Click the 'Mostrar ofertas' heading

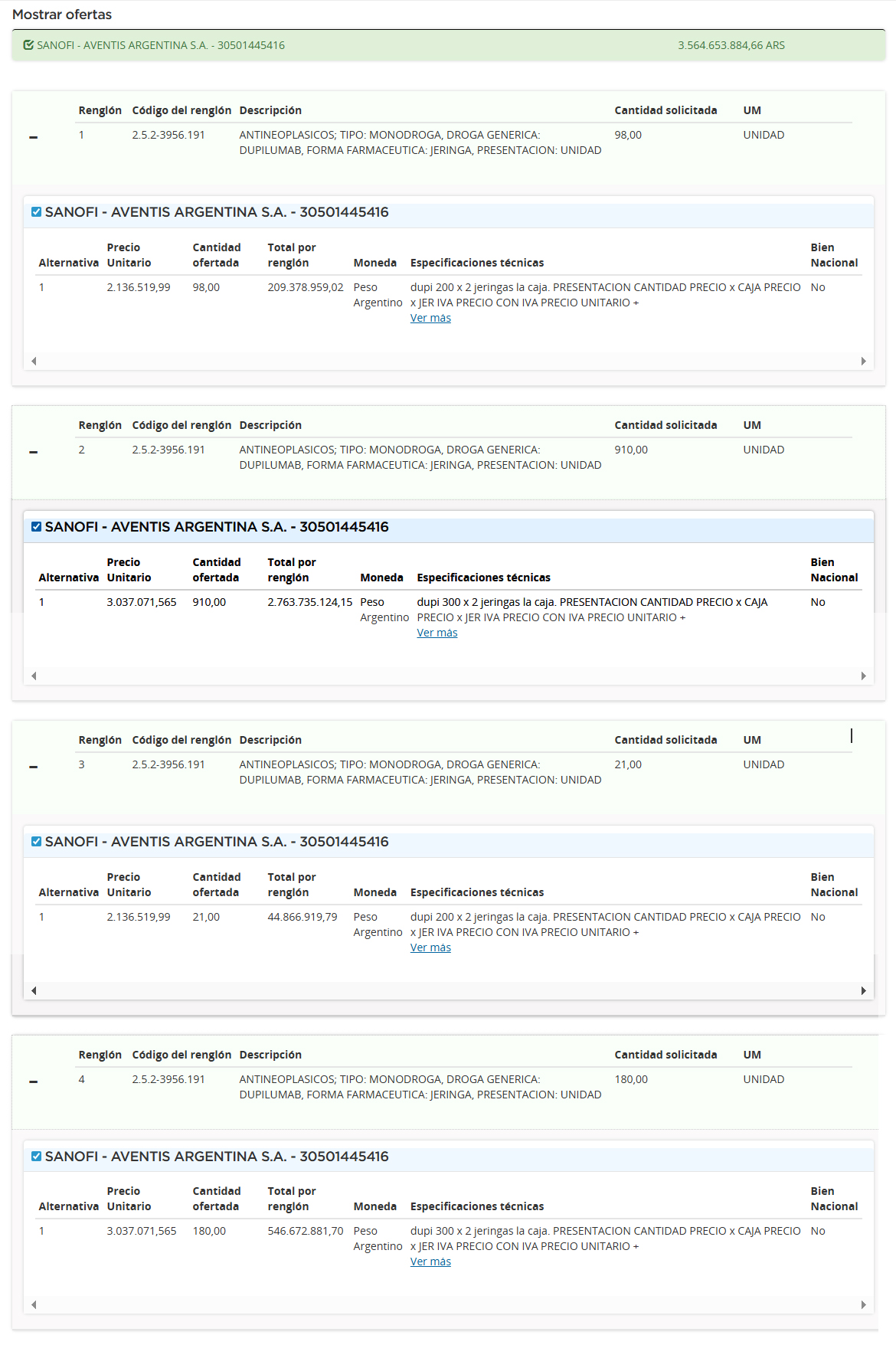(x=62, y=15)
